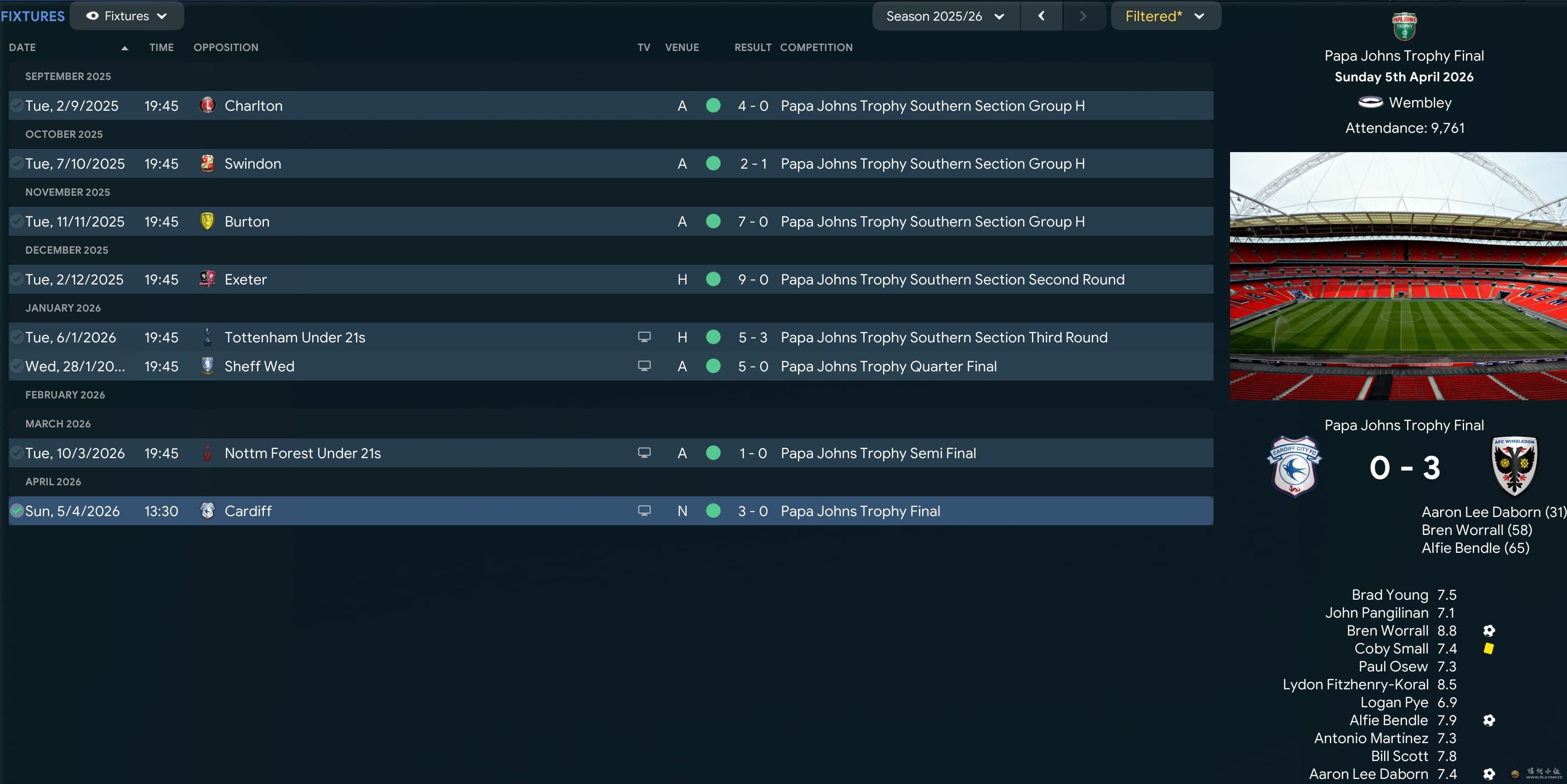Image resolution: width=1567 pixels, height=784 pixels.
Task: Toggle checkmark on Cardiff final fixture
Action: pos(17,510)
